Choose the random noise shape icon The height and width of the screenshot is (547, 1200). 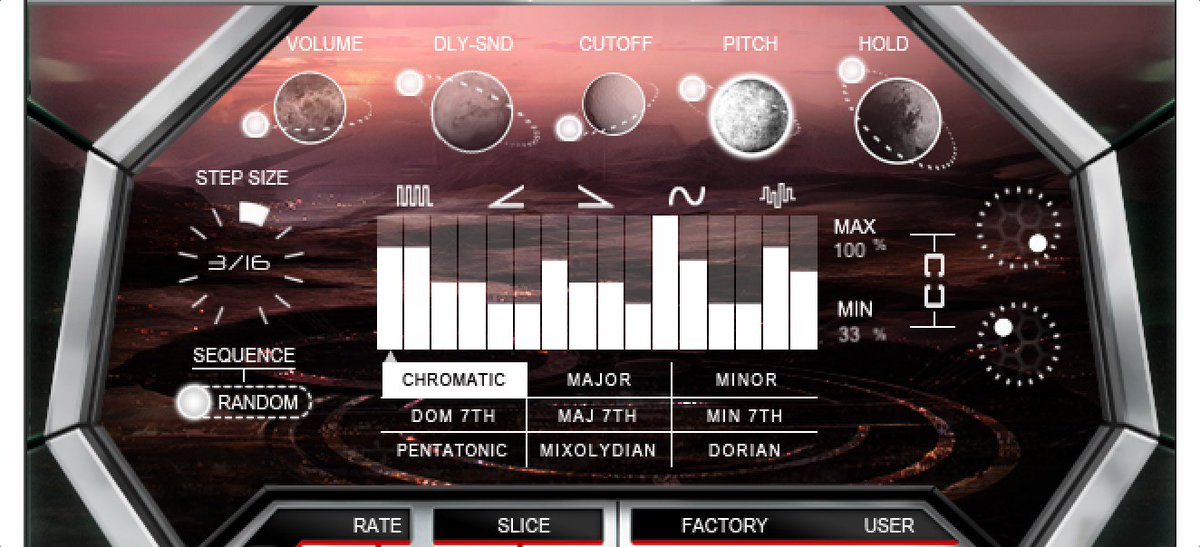pyautogui.click(x=777, y=195)
